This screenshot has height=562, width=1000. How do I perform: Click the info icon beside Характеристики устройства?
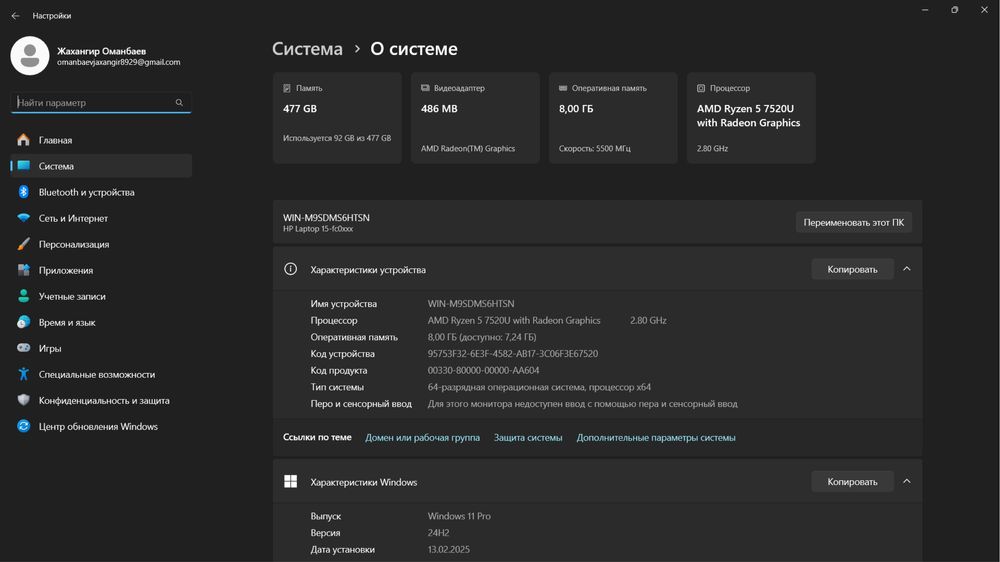tap(290, 269)
